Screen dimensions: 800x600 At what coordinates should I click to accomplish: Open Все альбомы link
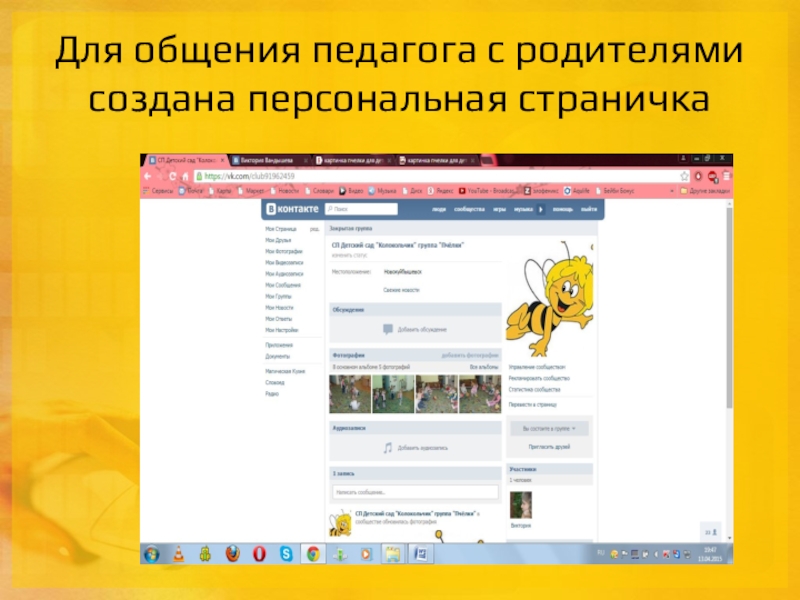pos(484,367)
